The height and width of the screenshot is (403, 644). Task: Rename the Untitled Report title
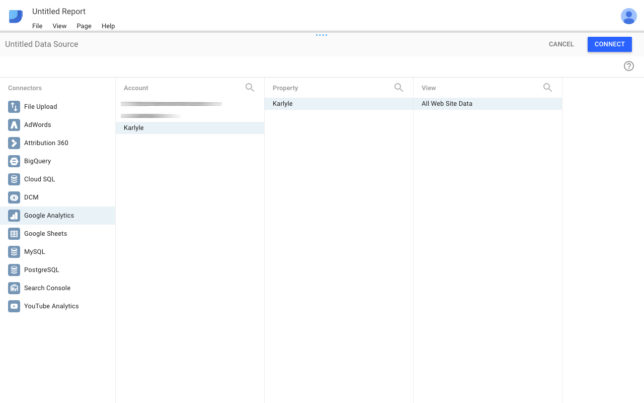pyautogui.click(x=59, y=12)
